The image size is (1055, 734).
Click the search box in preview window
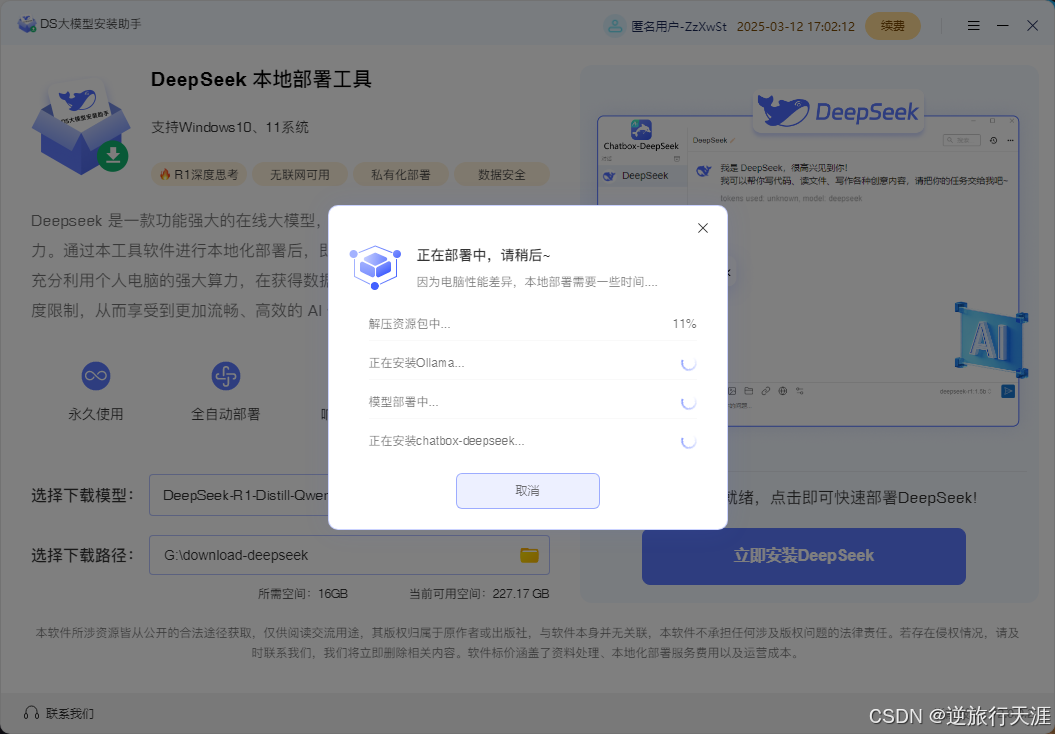click(x=961, y=140)
